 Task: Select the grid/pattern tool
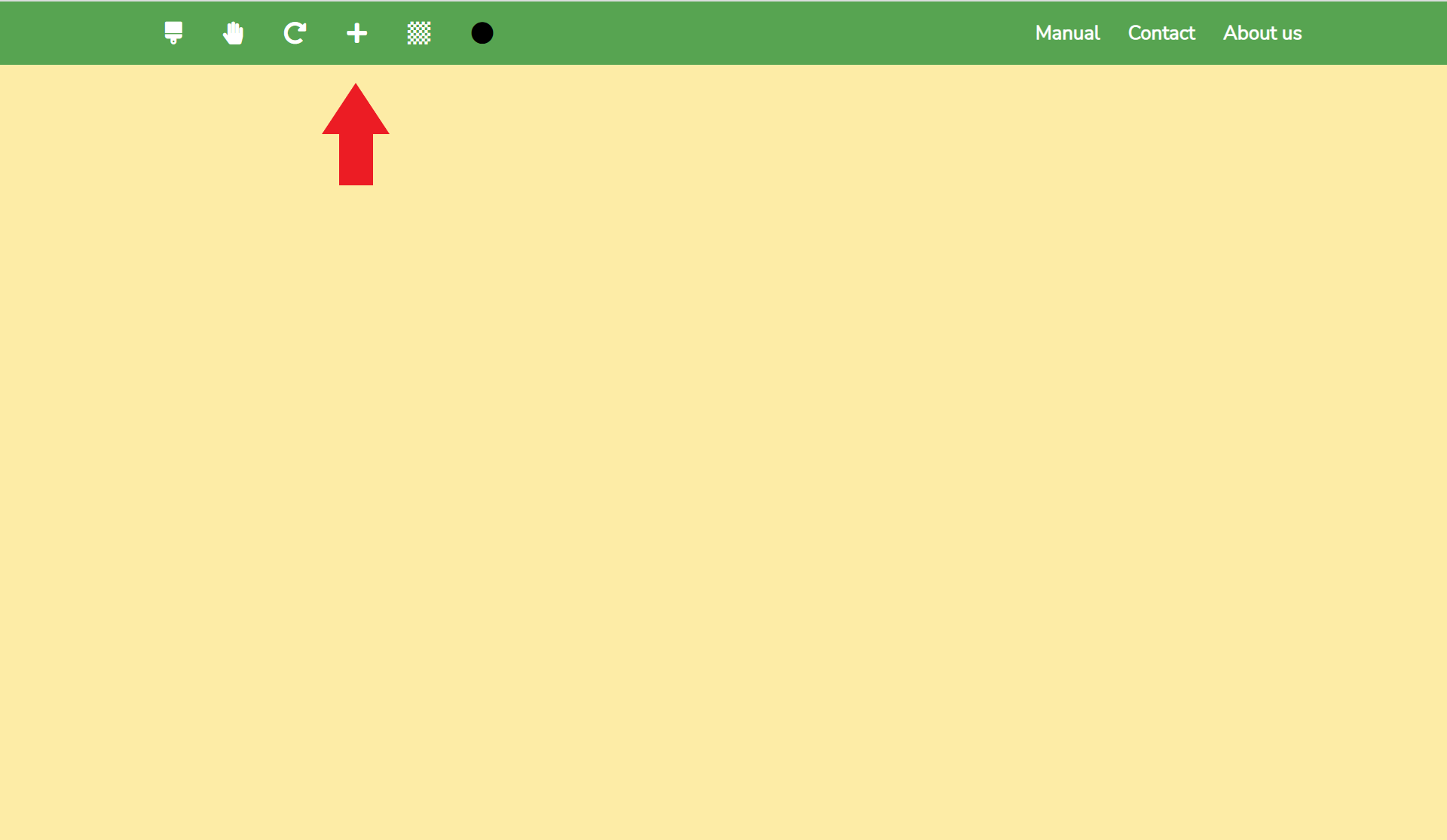click(419, 33)
